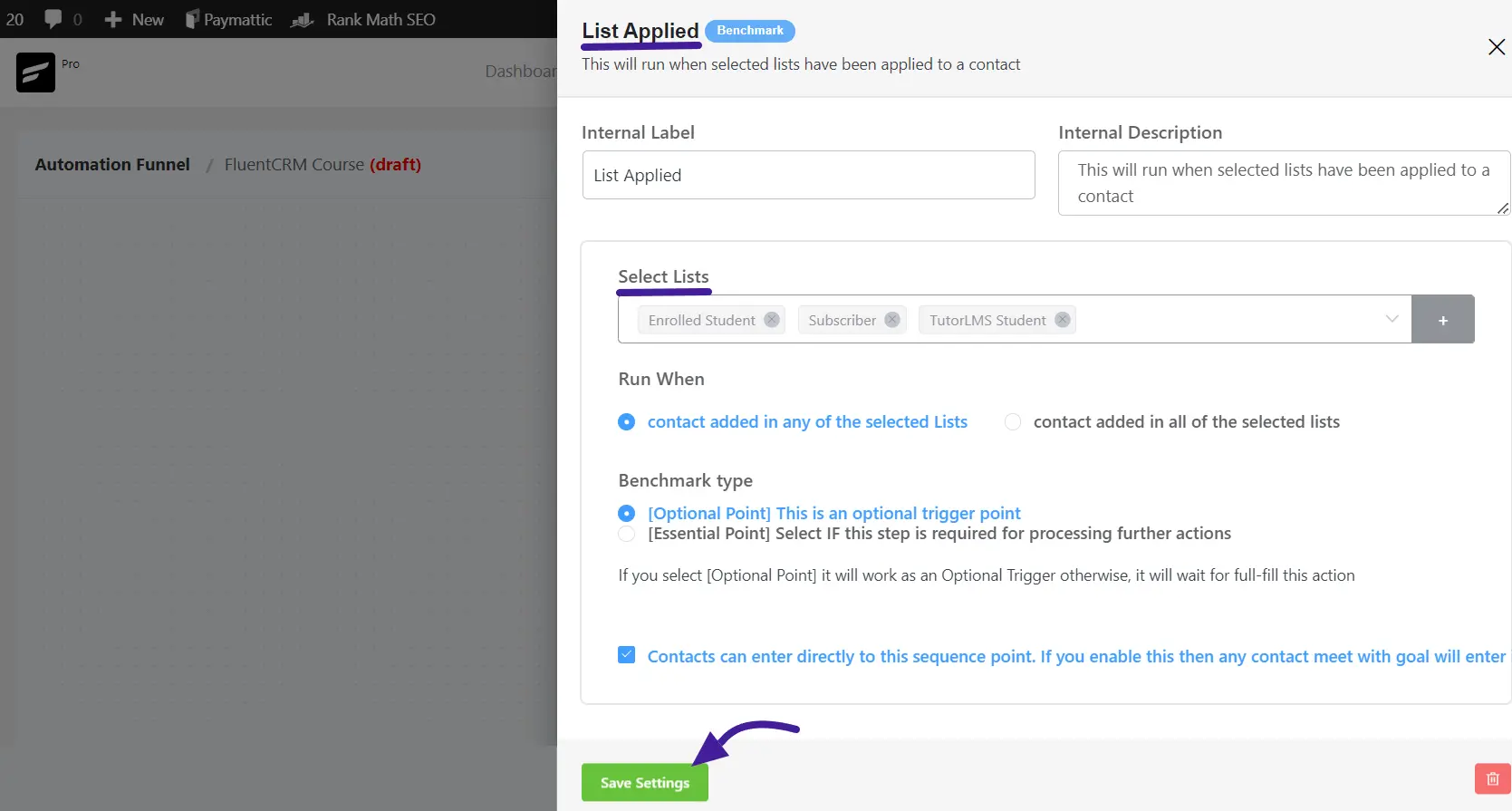Remove the TutorLMS Student tag

(x=1063, y=320)
